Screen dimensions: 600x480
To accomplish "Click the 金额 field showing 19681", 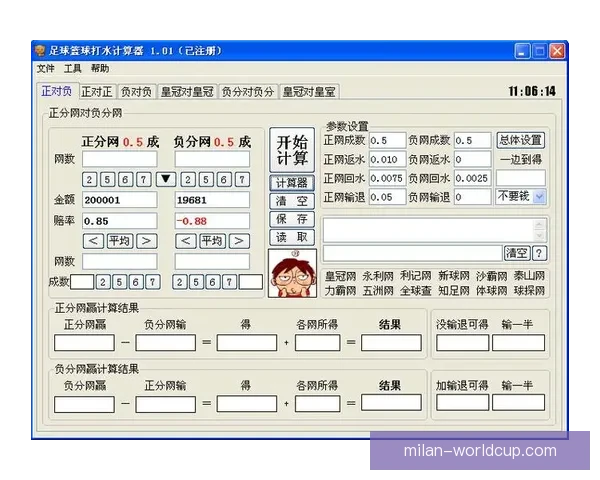I will (x=212, y=200).
